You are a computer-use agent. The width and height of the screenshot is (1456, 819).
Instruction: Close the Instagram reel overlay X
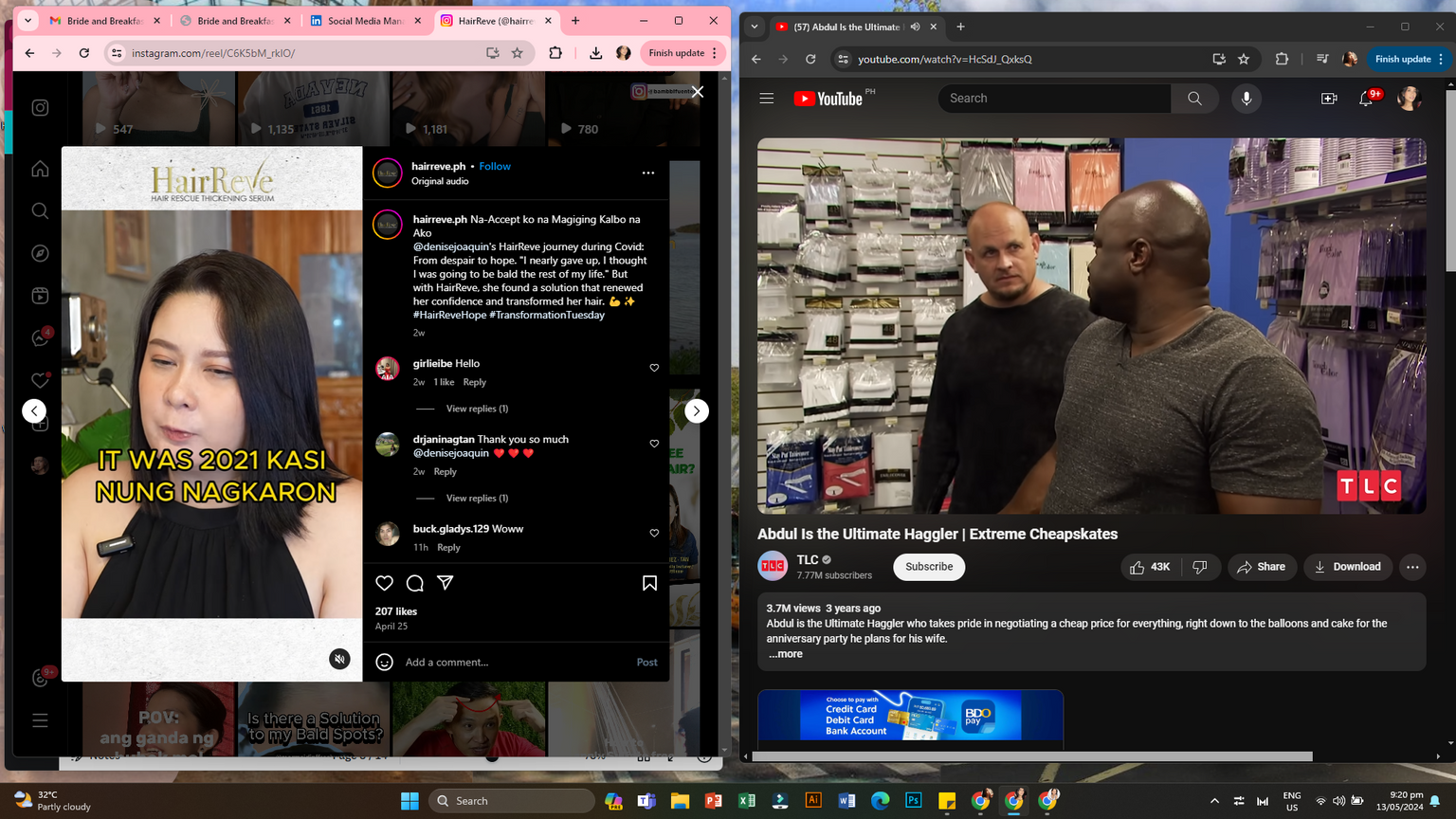[x=698, y=92]
